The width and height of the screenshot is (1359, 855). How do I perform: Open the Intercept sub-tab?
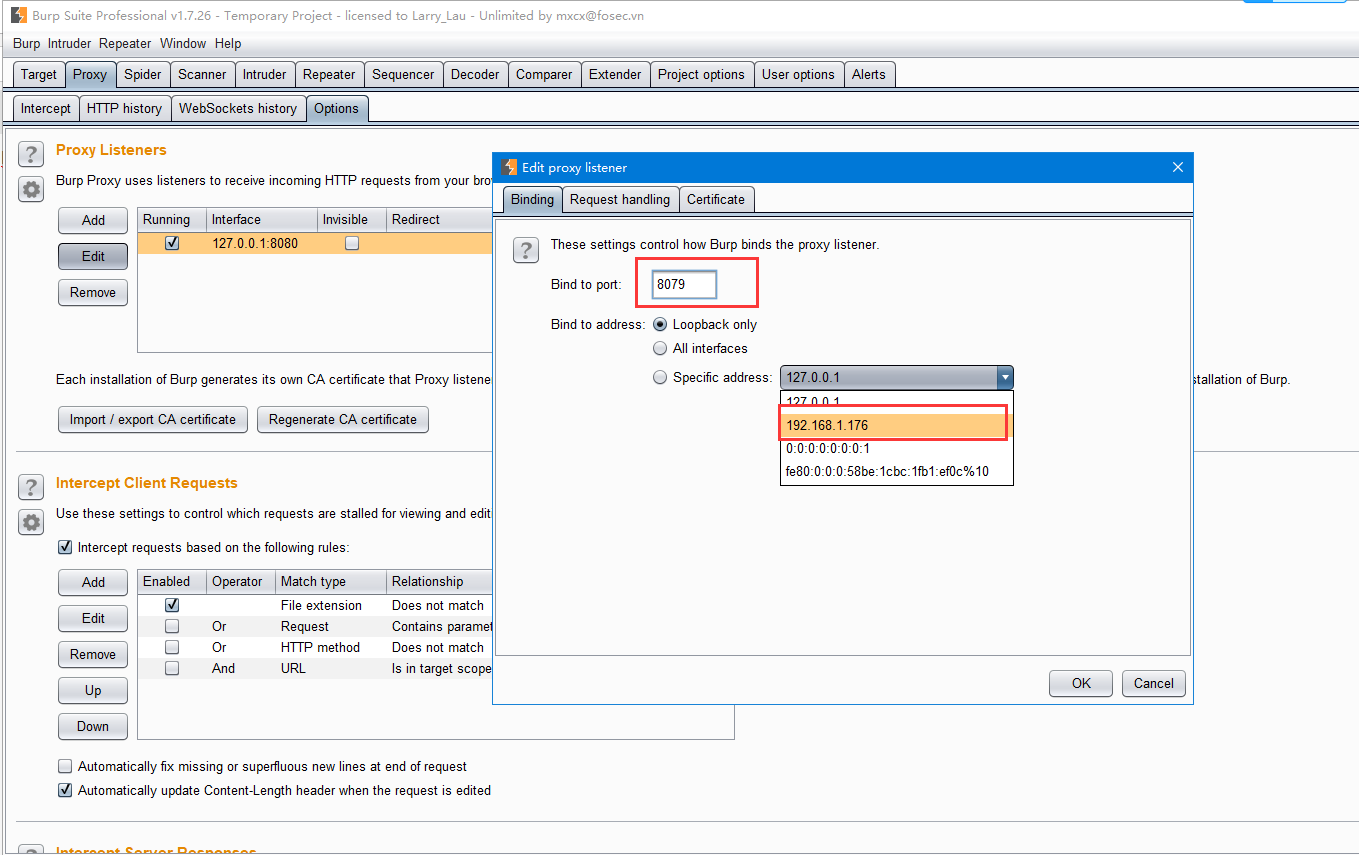pos(46,108)
